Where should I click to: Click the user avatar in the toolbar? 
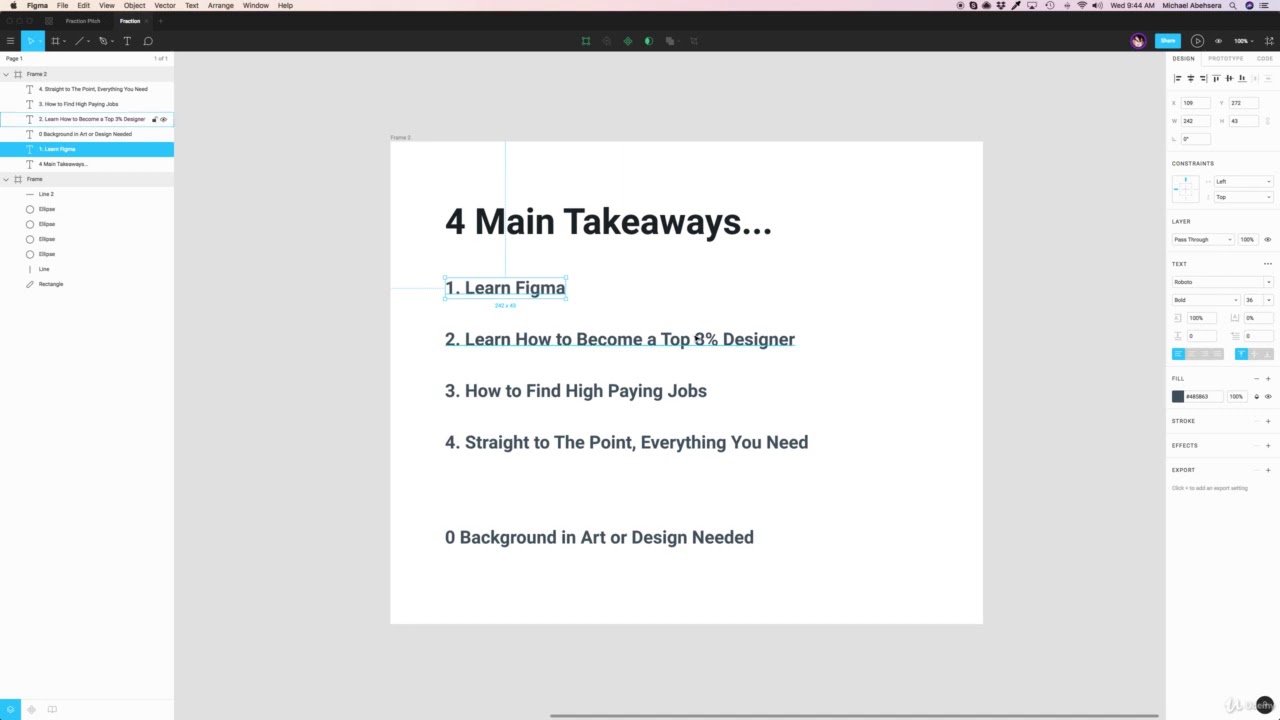(x=1138, y=41)
